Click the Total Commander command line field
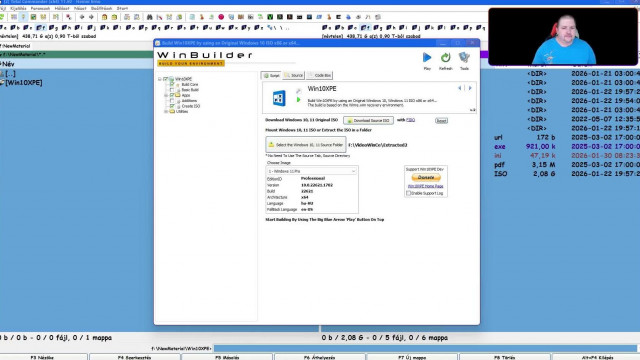Viewport: 640px width, 360px height. 425,349
